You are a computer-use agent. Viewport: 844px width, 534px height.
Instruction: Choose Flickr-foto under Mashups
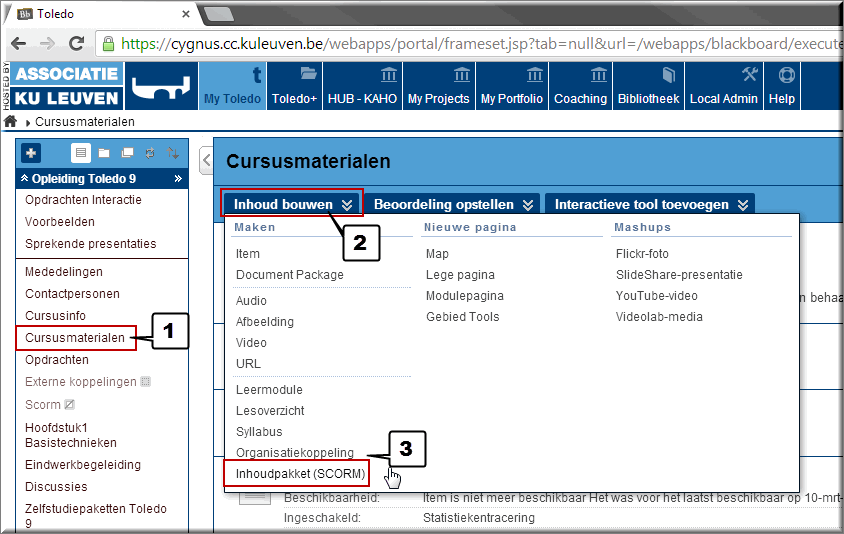(642, 254)
